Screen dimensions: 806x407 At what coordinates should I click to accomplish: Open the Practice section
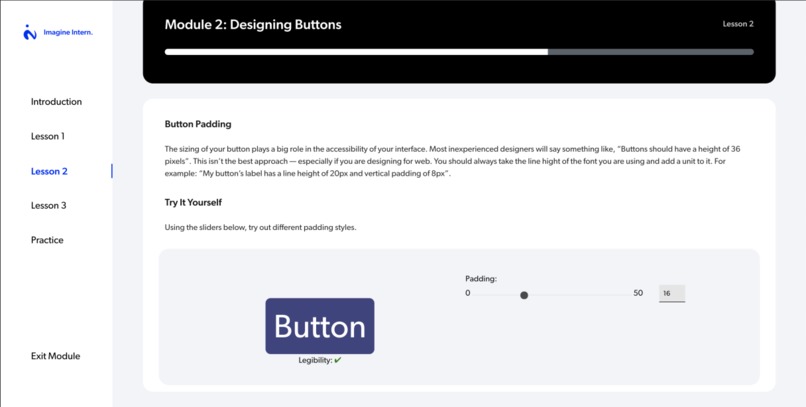47,240
